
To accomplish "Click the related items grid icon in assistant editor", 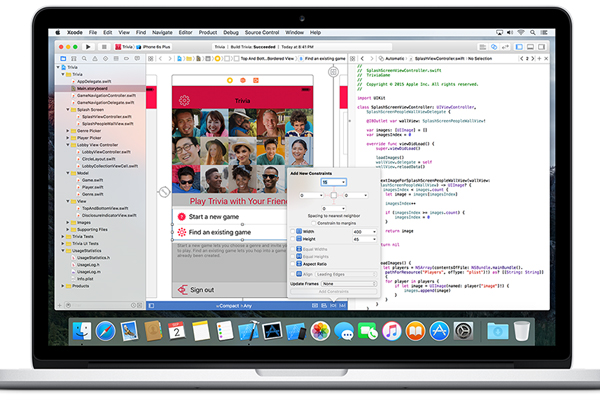I will 353,59.
